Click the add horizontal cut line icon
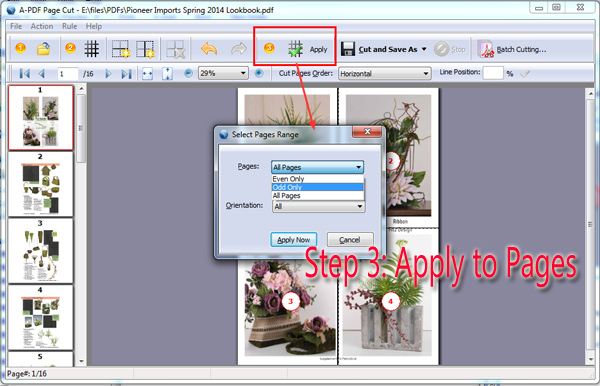Viewport: 600px width, 386px height. click(121, 49)
